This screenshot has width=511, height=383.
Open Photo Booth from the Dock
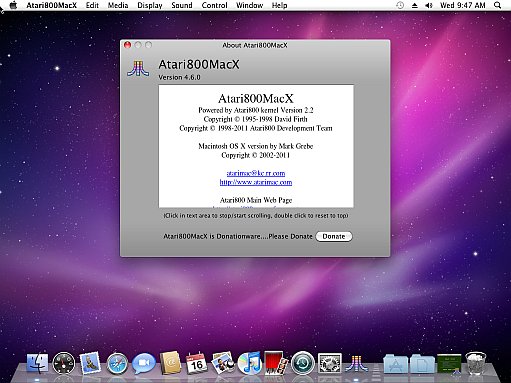coord(276,362)
